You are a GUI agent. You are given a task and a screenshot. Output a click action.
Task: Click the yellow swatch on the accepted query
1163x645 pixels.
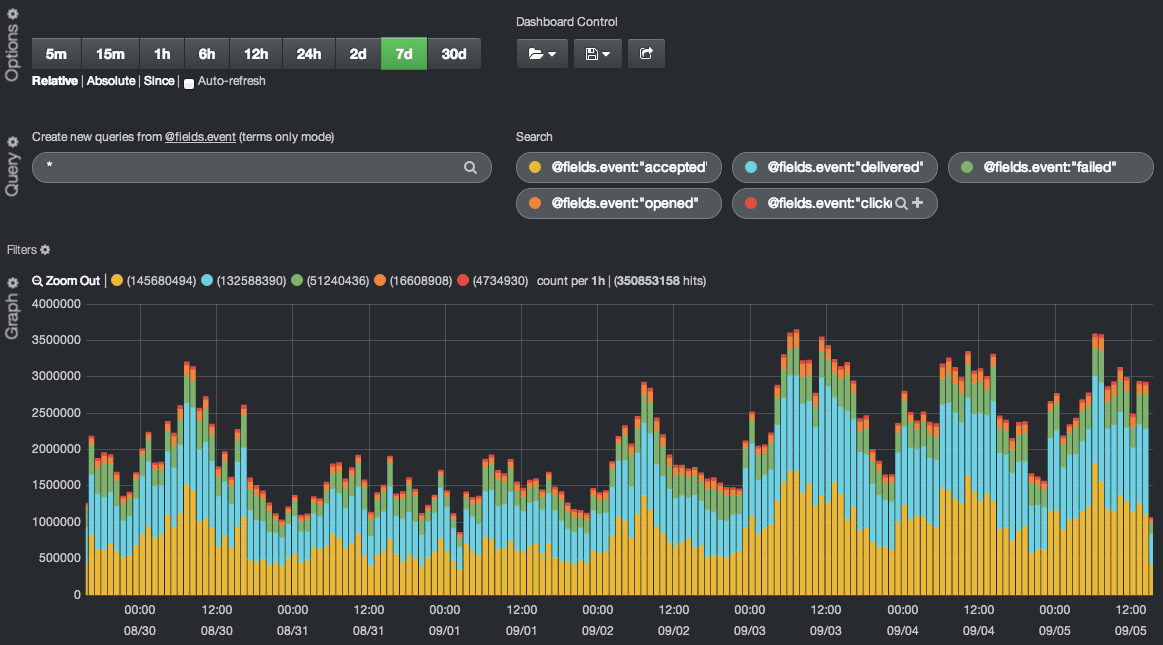[535, 168]
